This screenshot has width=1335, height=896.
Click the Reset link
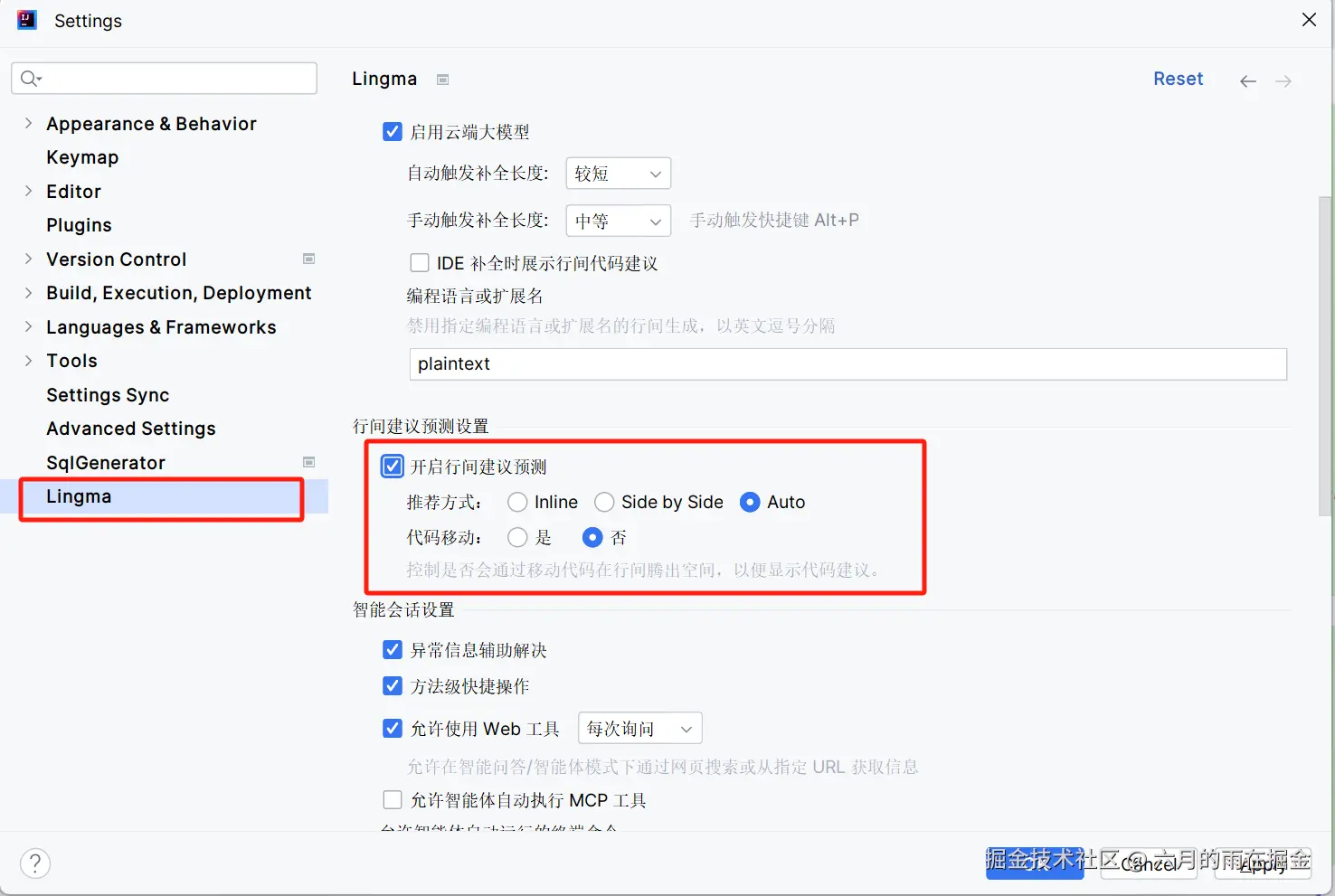click(1178, 79)
